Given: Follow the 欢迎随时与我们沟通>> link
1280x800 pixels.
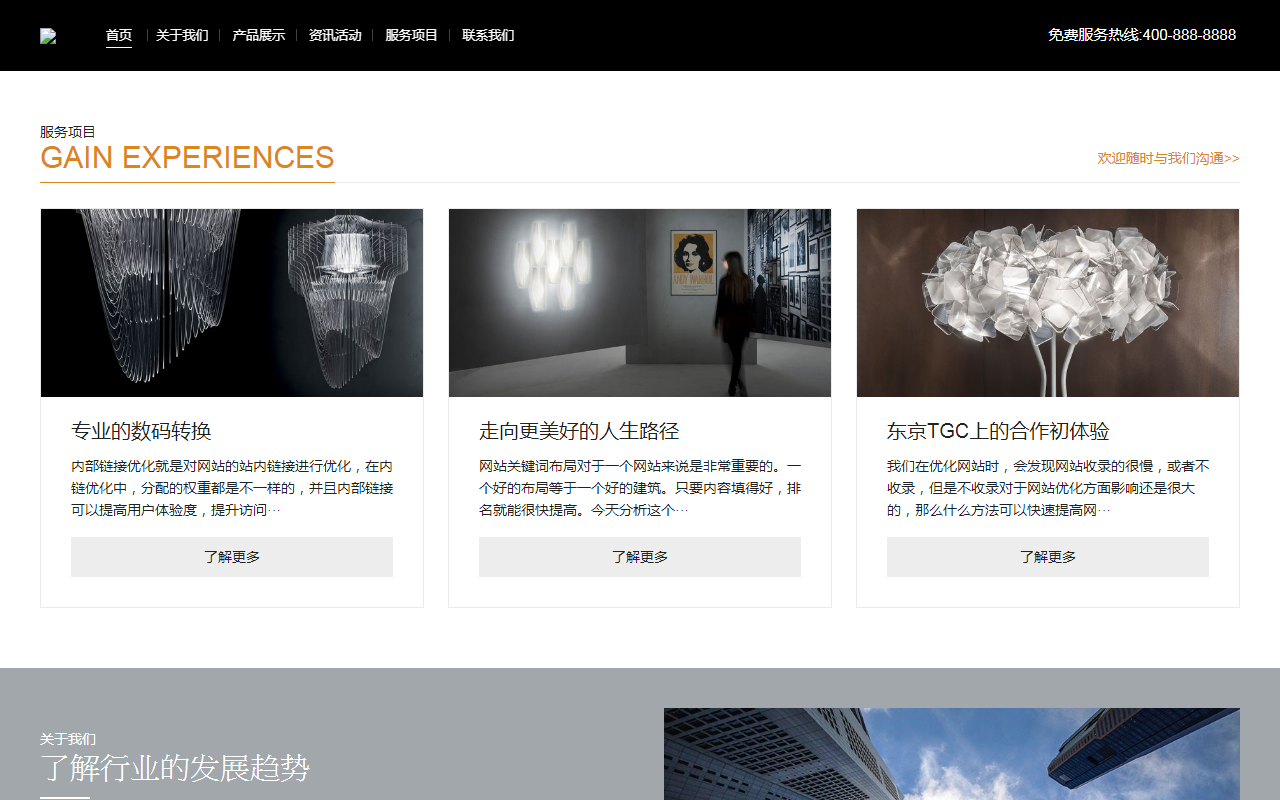Looking at the screenshot, I should click(x=1168, y=158).
